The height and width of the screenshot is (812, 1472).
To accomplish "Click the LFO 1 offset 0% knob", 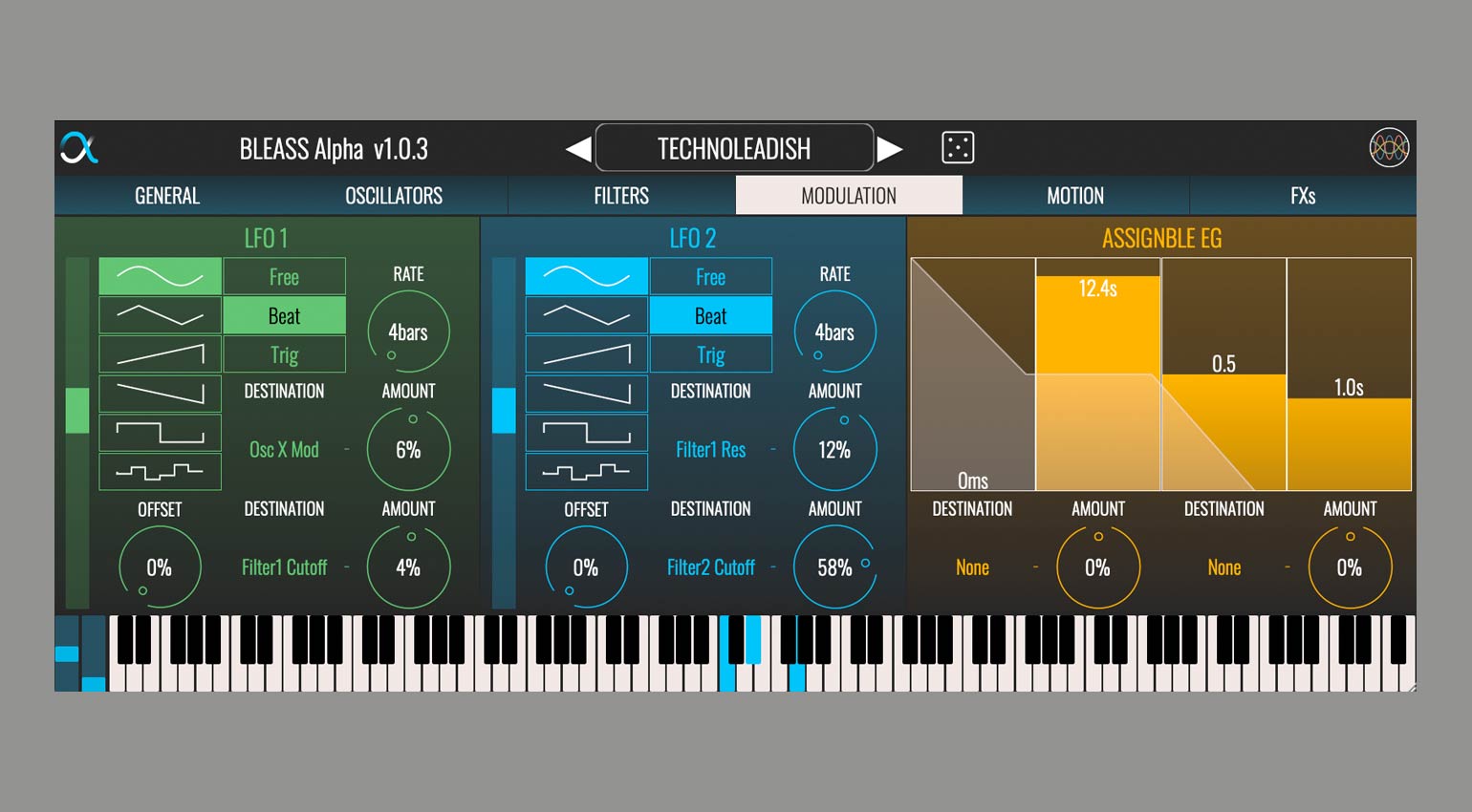I will pos(160,567).
